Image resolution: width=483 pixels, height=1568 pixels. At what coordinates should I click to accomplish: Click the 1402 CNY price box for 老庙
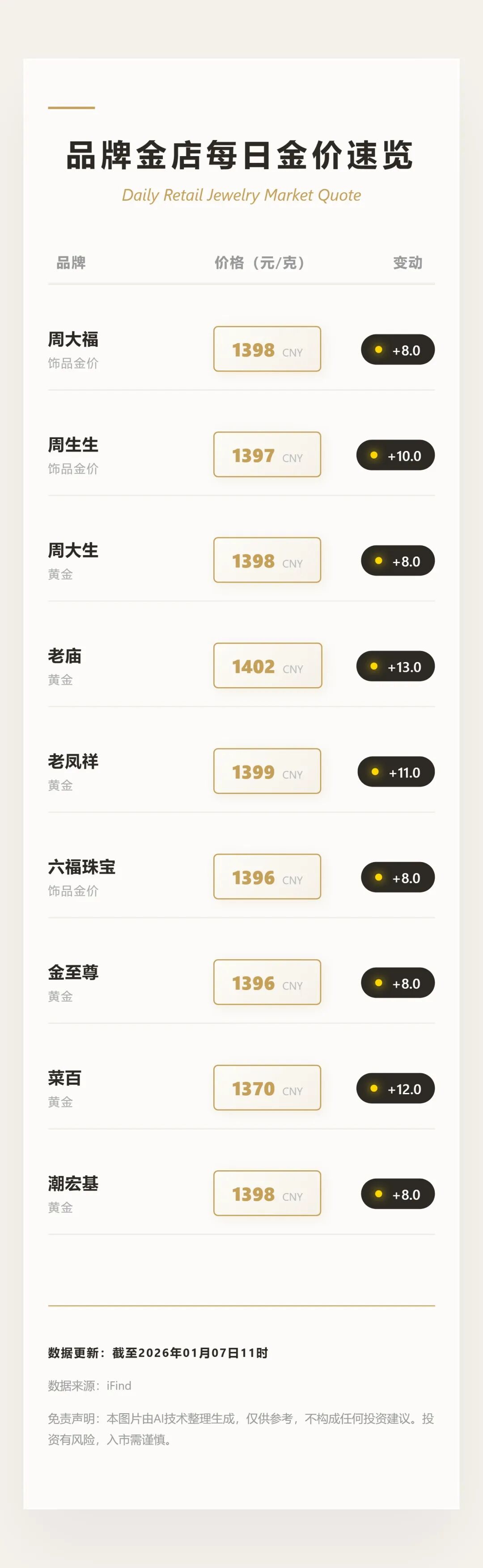[x=267, y=666]
